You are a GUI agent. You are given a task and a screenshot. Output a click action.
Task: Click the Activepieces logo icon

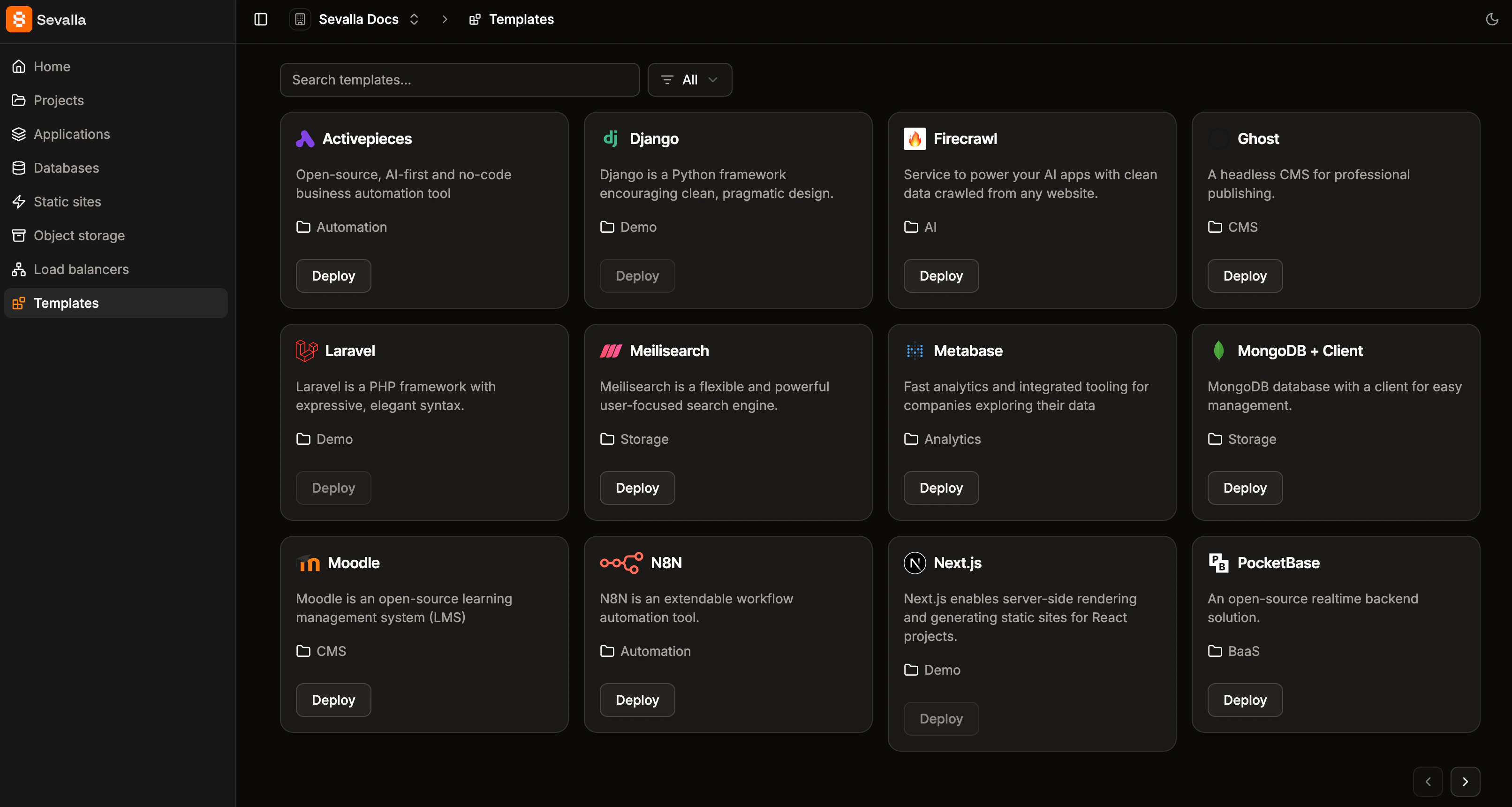click(305, 138)
